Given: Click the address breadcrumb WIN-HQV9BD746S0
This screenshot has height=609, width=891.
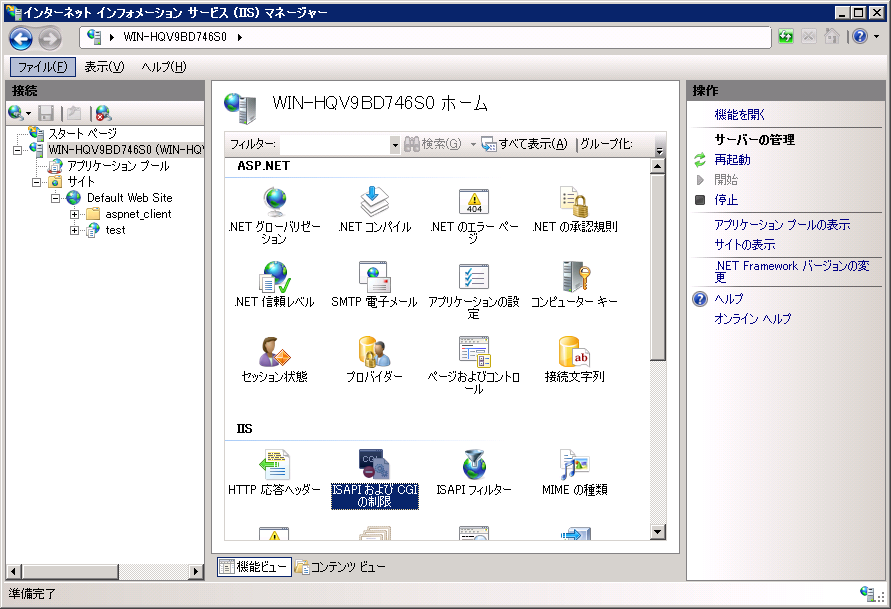Looking at the screenshot, I should pos(175,37).
